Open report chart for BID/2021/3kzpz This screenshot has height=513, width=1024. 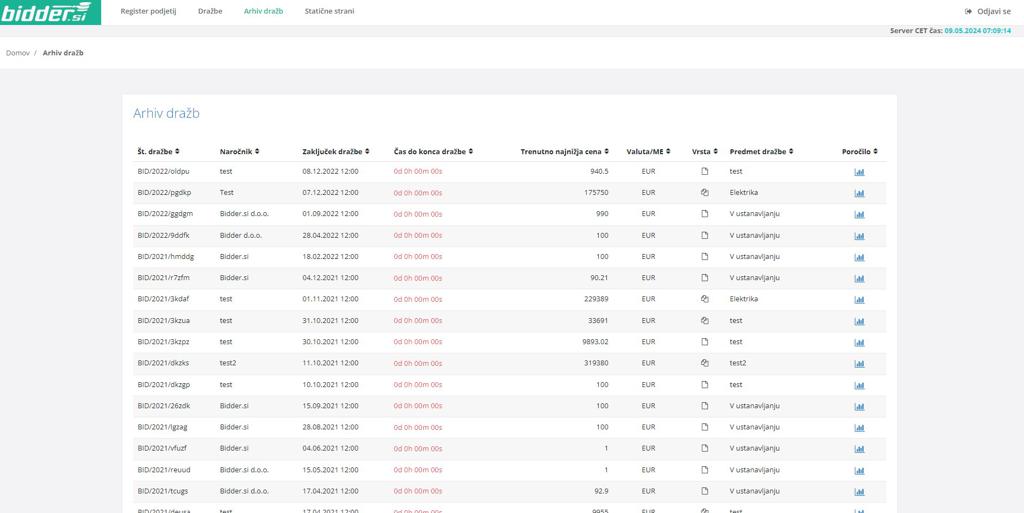coord(859,343)
